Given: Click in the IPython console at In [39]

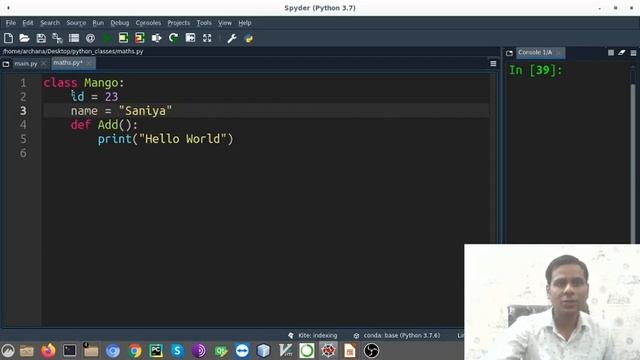Looking at the screenshot, I should click(x=535, y=70).
